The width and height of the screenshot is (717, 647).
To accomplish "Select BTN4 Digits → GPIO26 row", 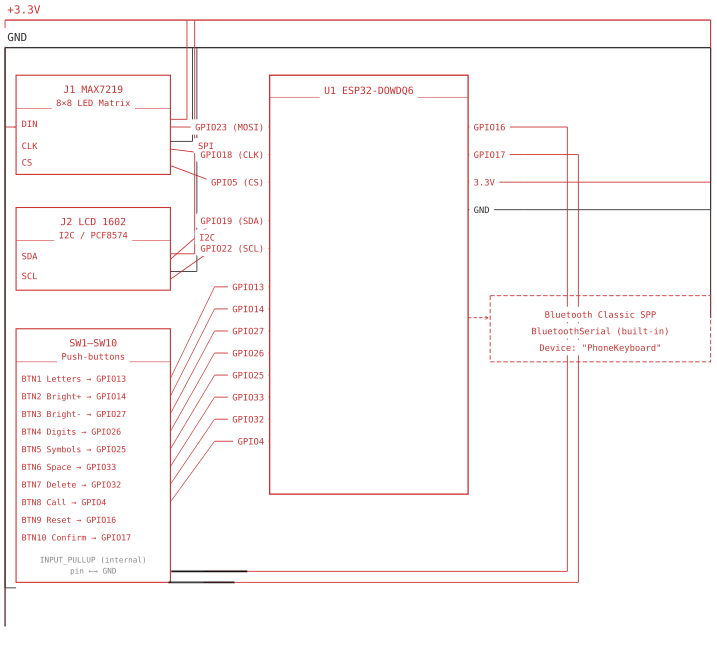I will coord(71,432).
